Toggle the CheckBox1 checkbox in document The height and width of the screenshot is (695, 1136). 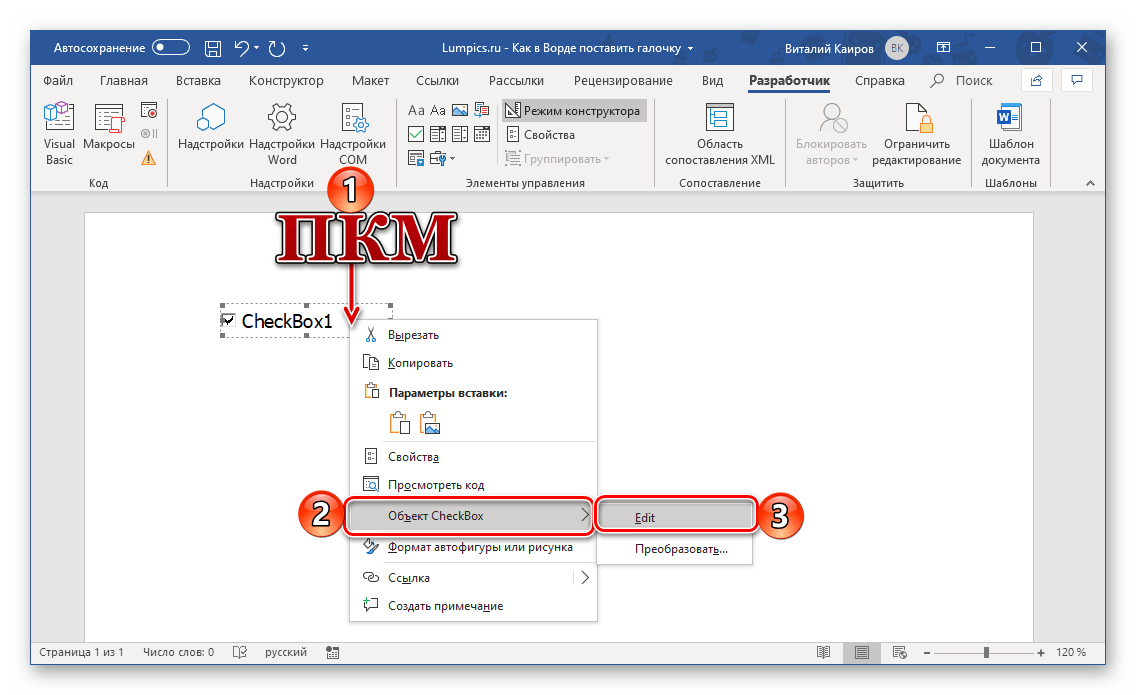tap(228, 320)
